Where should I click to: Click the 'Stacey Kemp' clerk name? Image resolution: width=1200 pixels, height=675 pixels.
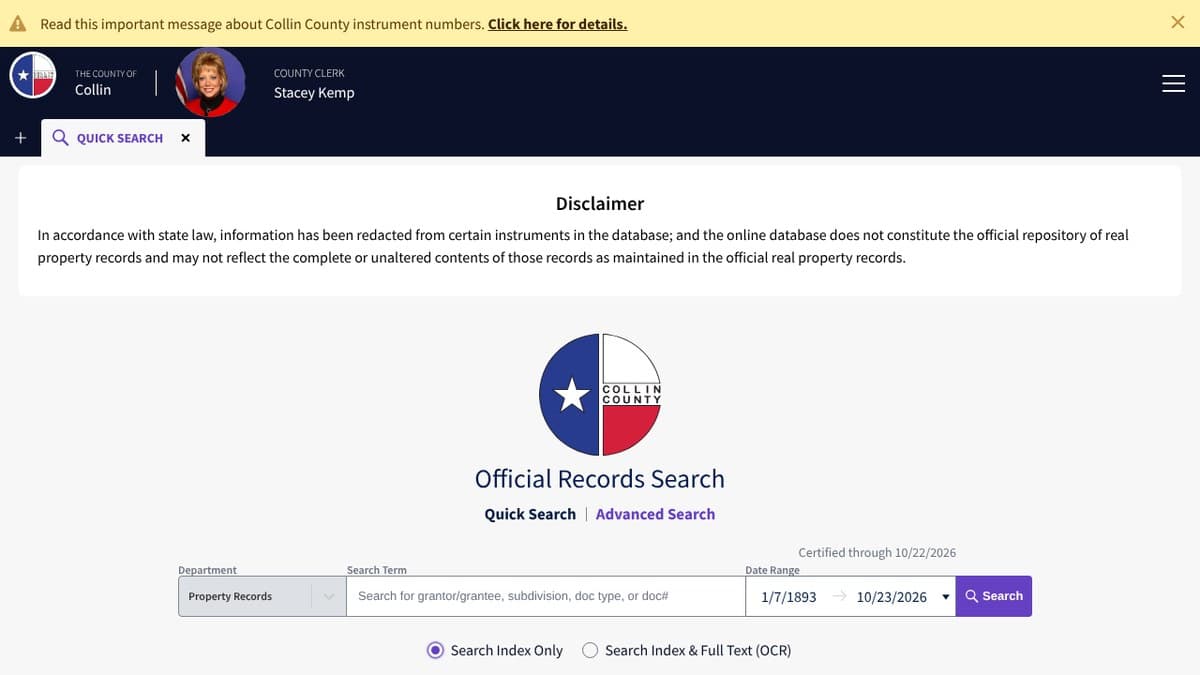coord(314,93)
